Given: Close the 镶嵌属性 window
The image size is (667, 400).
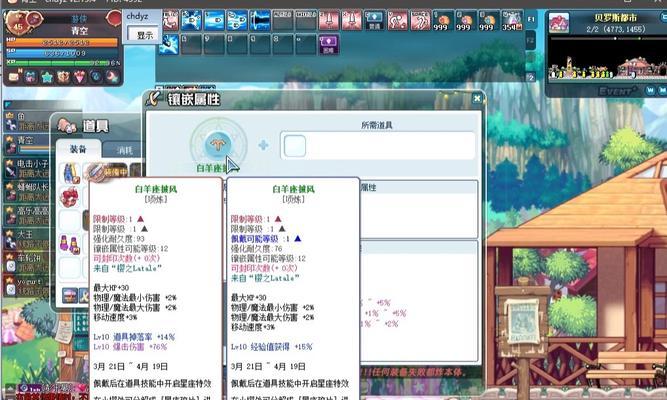Looking at the screenshot, I should point(478,98).
